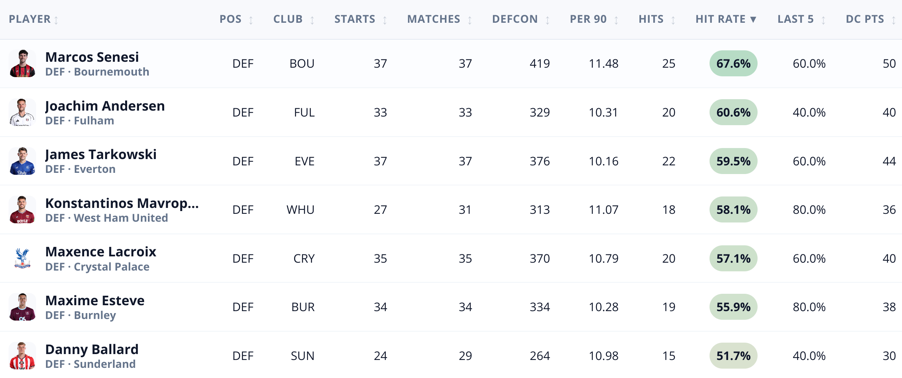The height and width of the screenshot is (378, 902).
Task: Click the Crystal Palace crest icon
Action: click(x=22, y=258)
